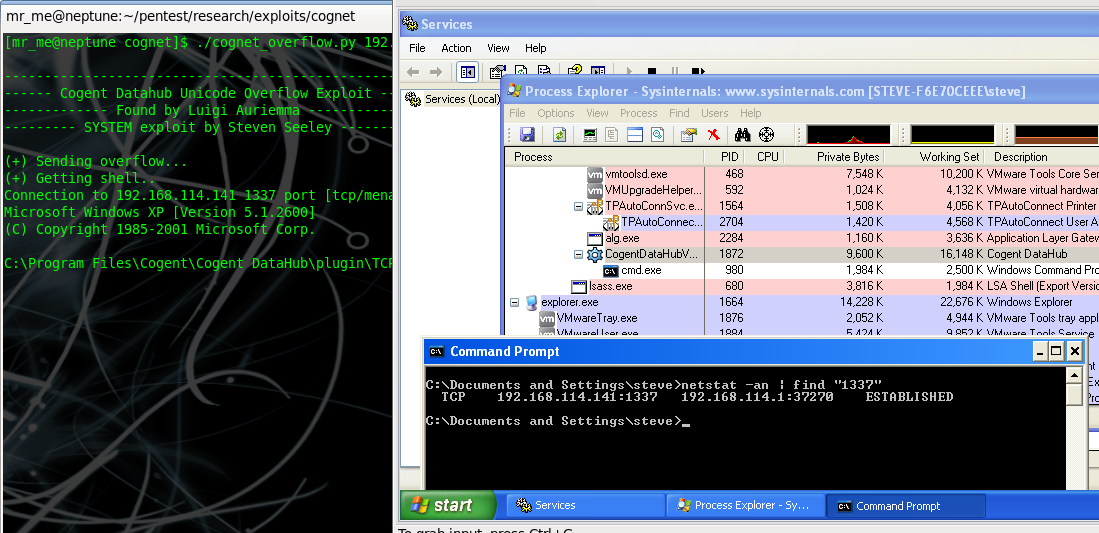The image size is (1099, 533).
Task: Click Process Explorer title bar icon
Action: tap(514, 90)
